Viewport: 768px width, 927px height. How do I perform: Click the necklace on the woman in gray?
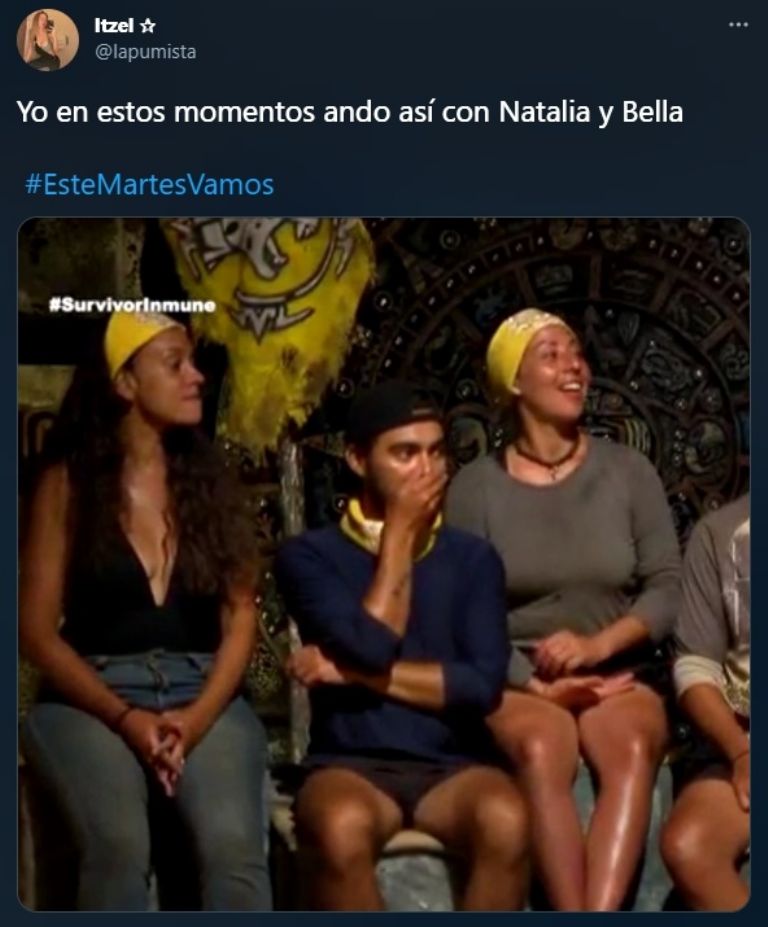547,458
